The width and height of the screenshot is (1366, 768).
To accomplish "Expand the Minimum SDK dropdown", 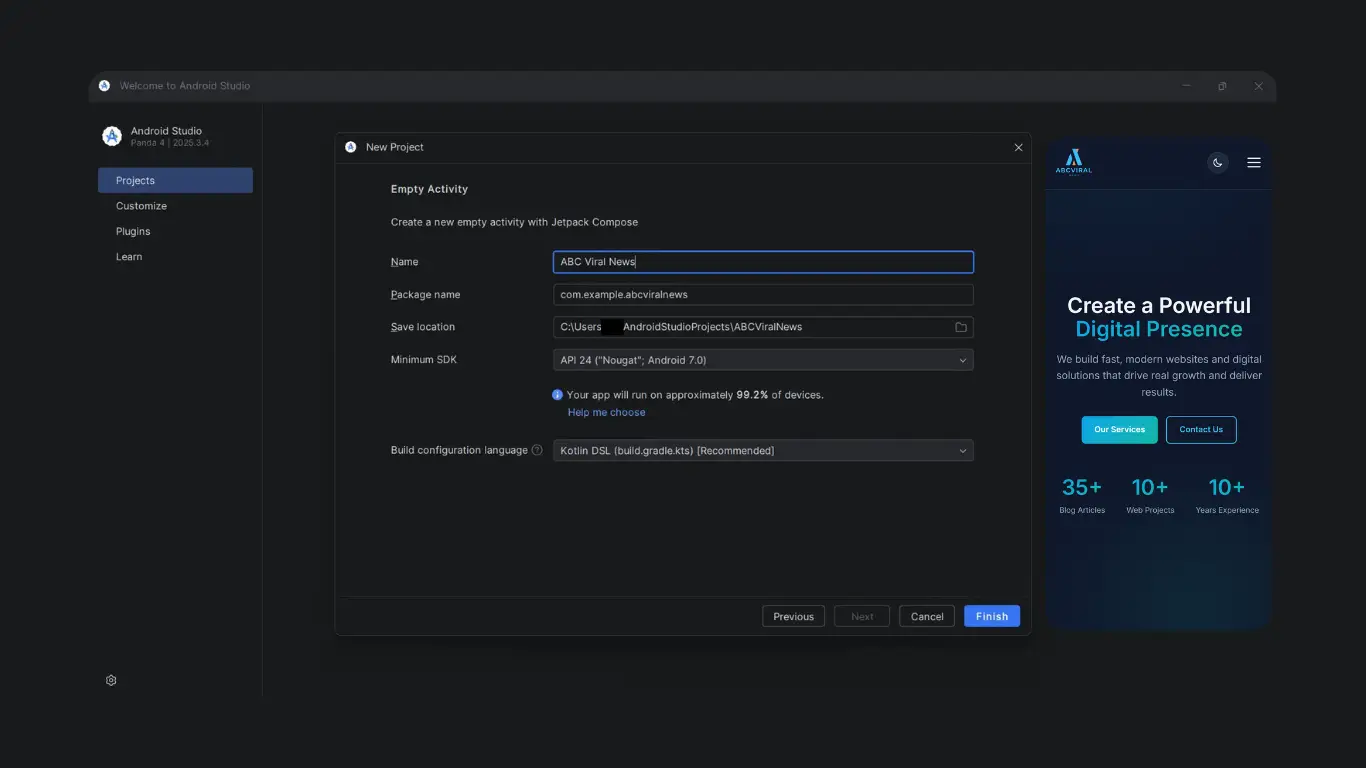I will 763,360.
